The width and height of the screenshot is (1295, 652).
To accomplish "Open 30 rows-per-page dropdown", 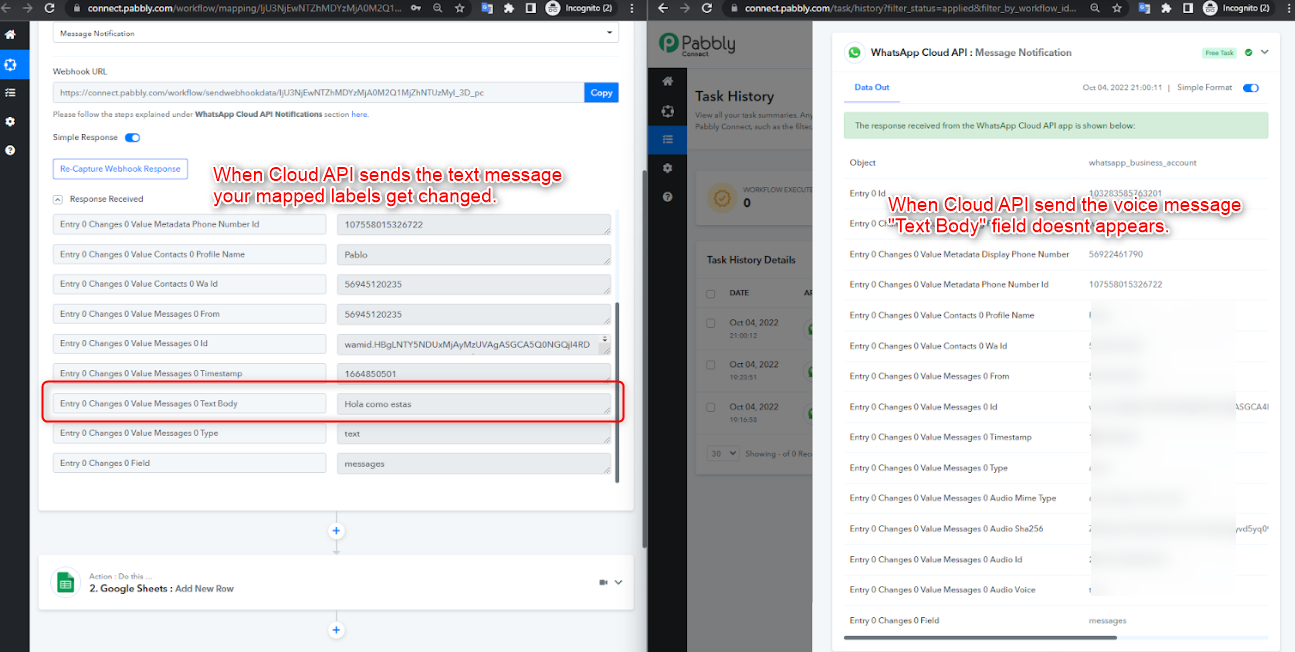I will (723, 453).
